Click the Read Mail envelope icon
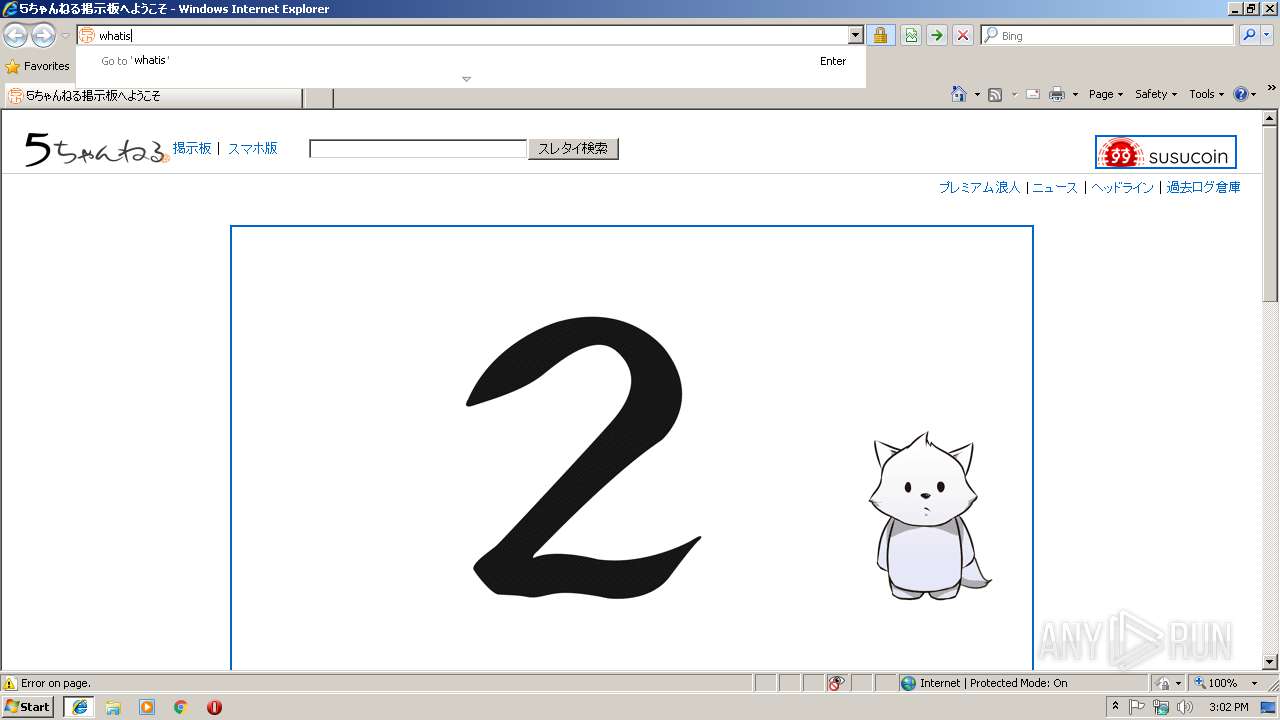 click(1033, 94)
